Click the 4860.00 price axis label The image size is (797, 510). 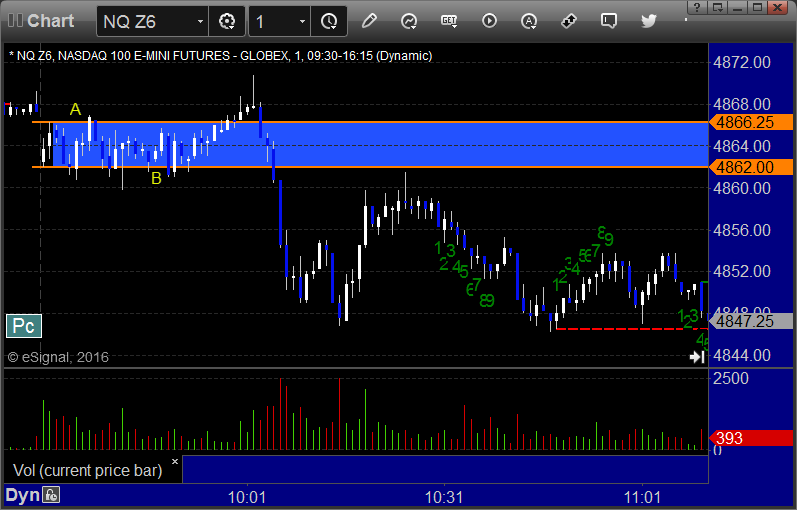click(742, 189)
